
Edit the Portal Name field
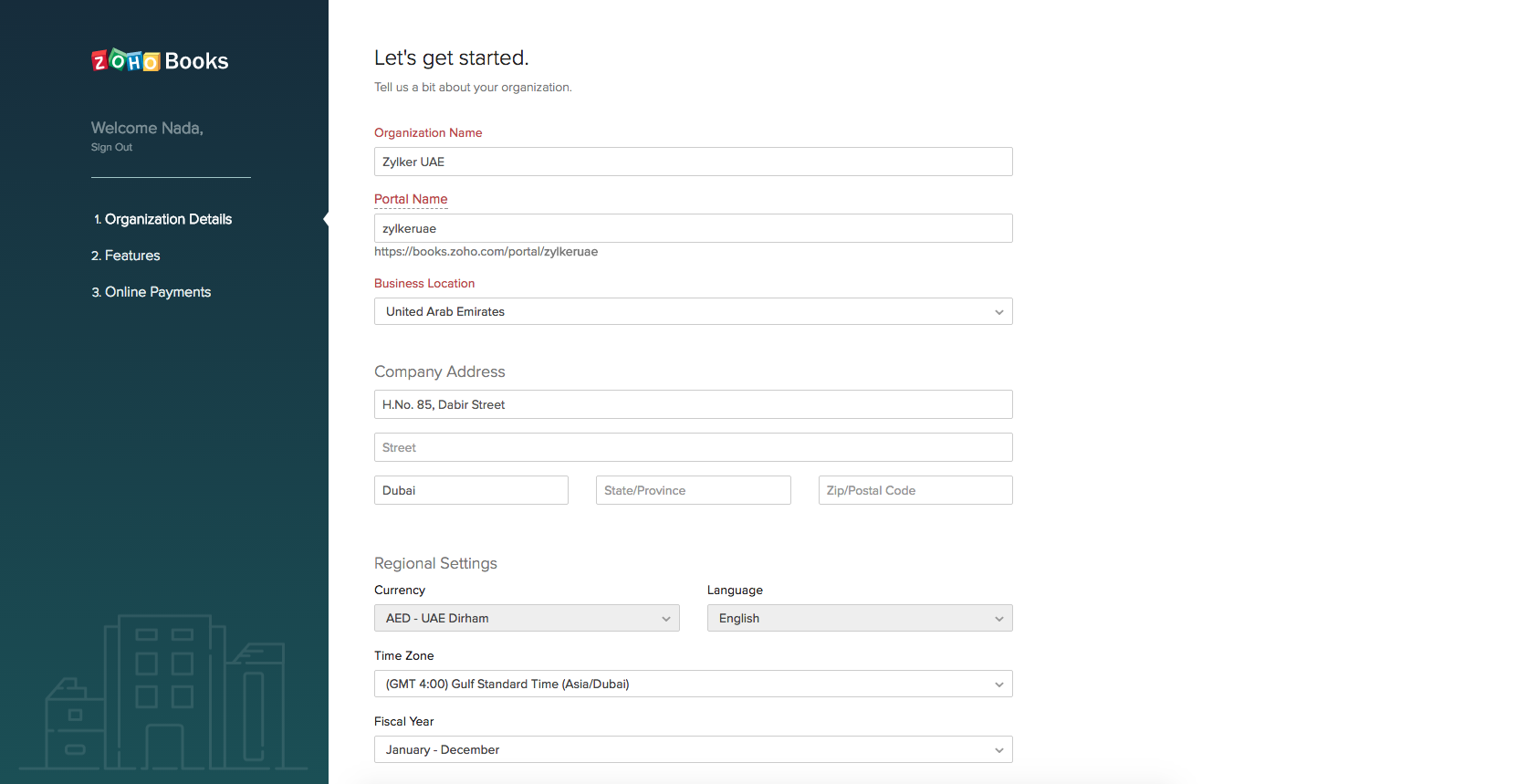[x=693, y=228]
